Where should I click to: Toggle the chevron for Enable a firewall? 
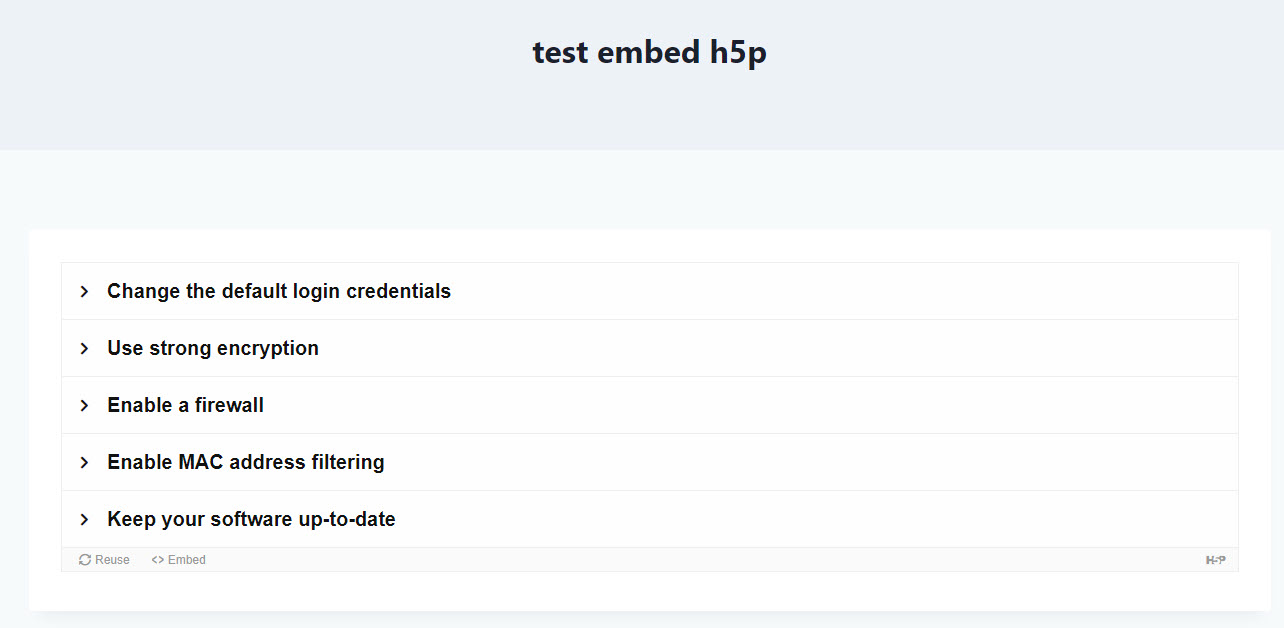(x=85, y=405)
